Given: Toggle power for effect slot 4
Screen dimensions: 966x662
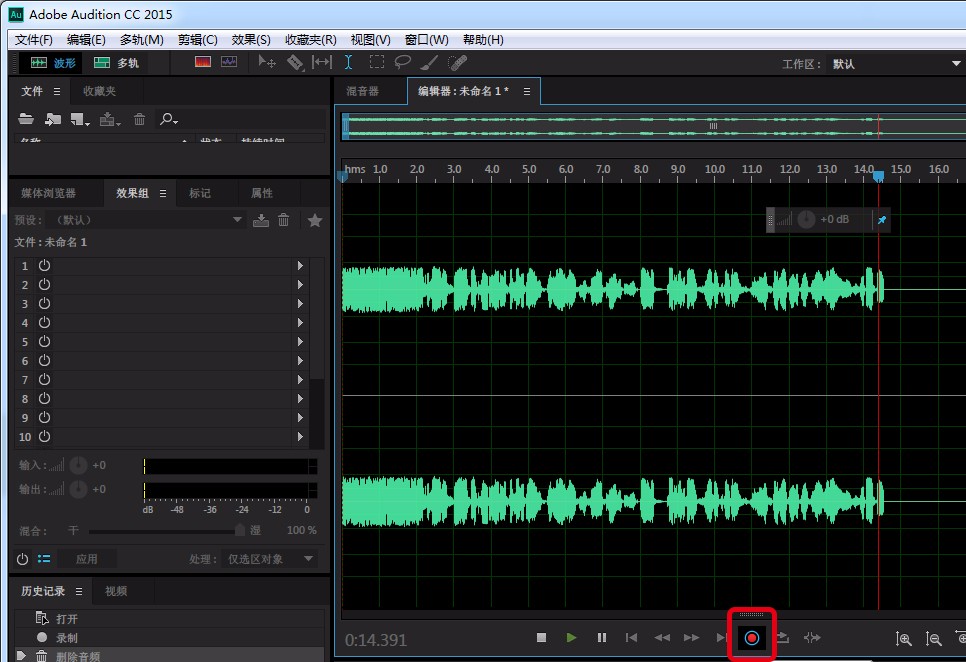Looking at the screenshot, I should click(x=44, y=323).
